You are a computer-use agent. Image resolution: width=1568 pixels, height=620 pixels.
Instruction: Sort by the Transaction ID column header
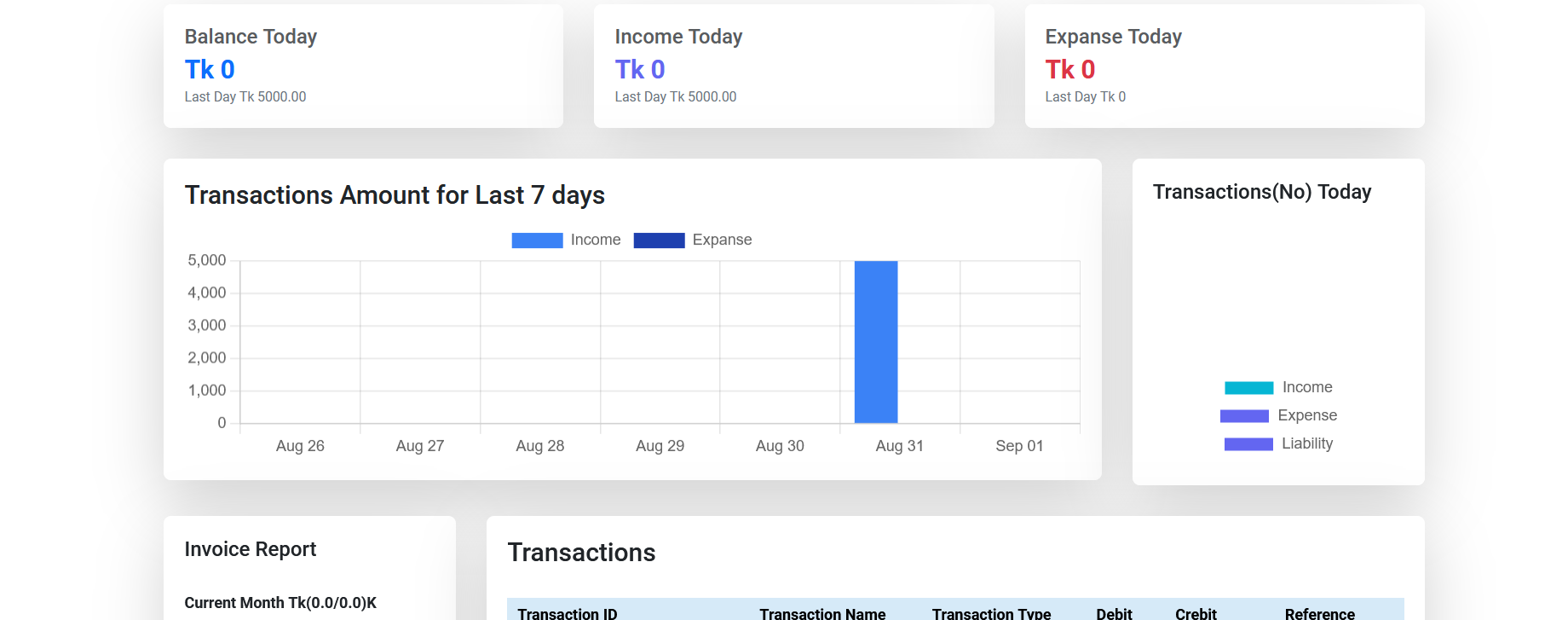click(x=568, y=613)
